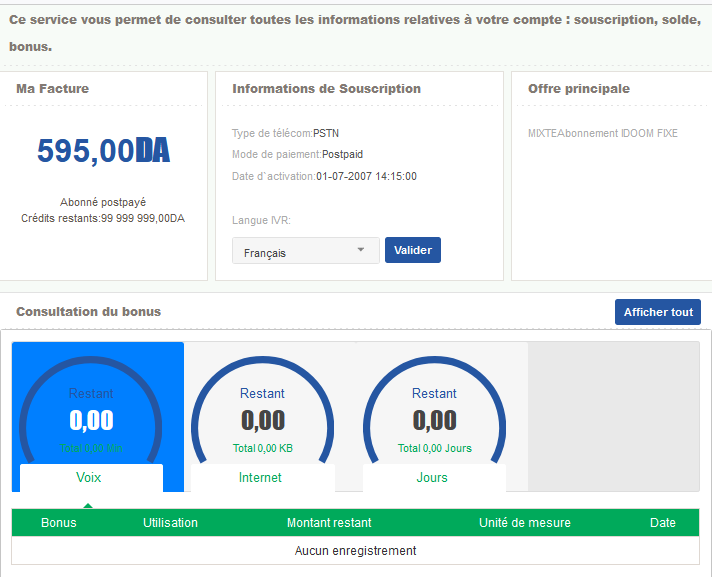Click the Ma Facture panel heading
Screen dimensions: 712x577
click(x=52, y=89)
